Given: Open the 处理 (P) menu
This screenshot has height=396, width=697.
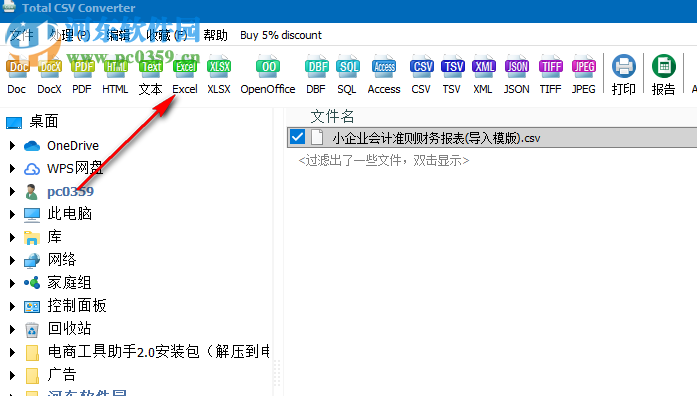Looking at the screenshot, I should 69,35.
